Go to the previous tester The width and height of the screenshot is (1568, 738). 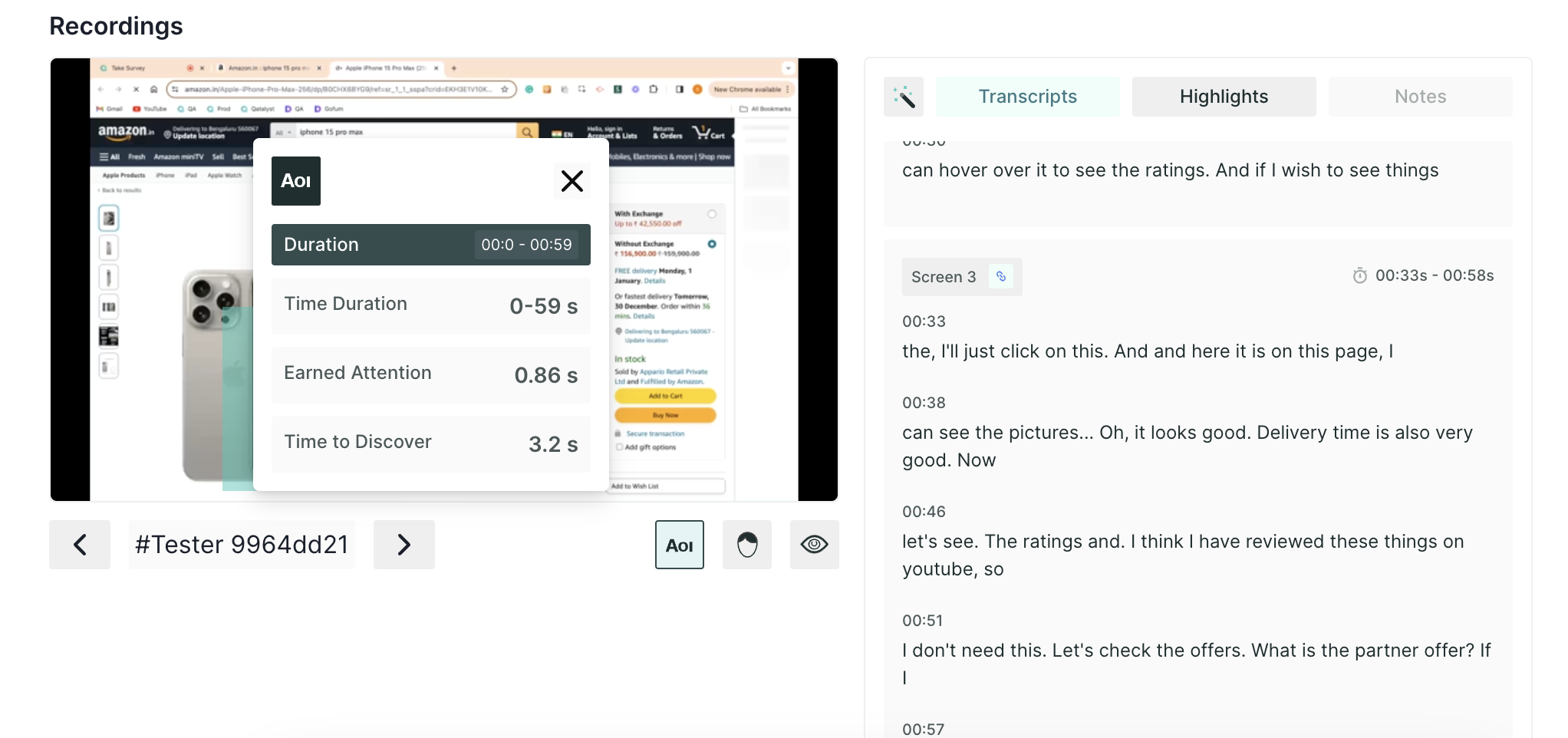[x=80, y=545]
